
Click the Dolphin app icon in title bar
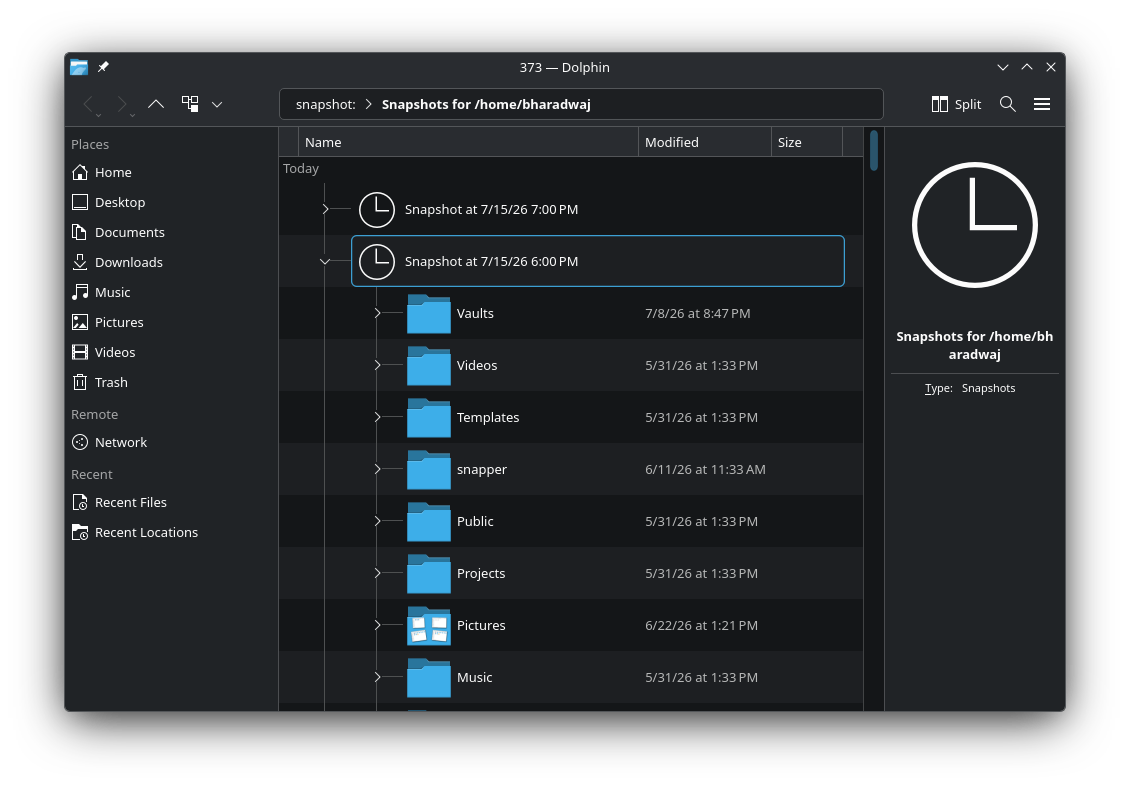tap(79, 67)
